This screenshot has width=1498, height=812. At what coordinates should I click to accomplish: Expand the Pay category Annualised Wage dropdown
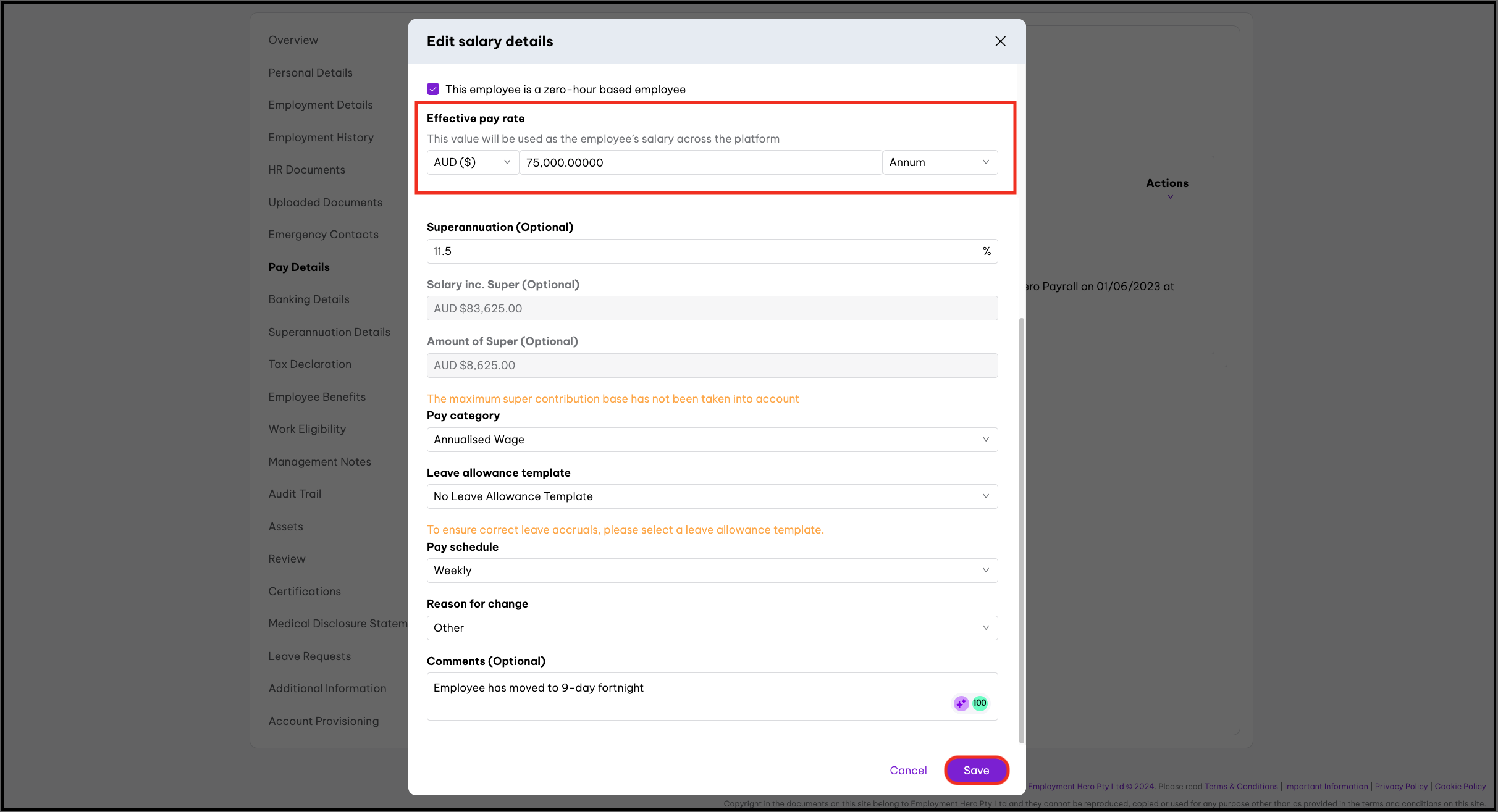point(712,440)
